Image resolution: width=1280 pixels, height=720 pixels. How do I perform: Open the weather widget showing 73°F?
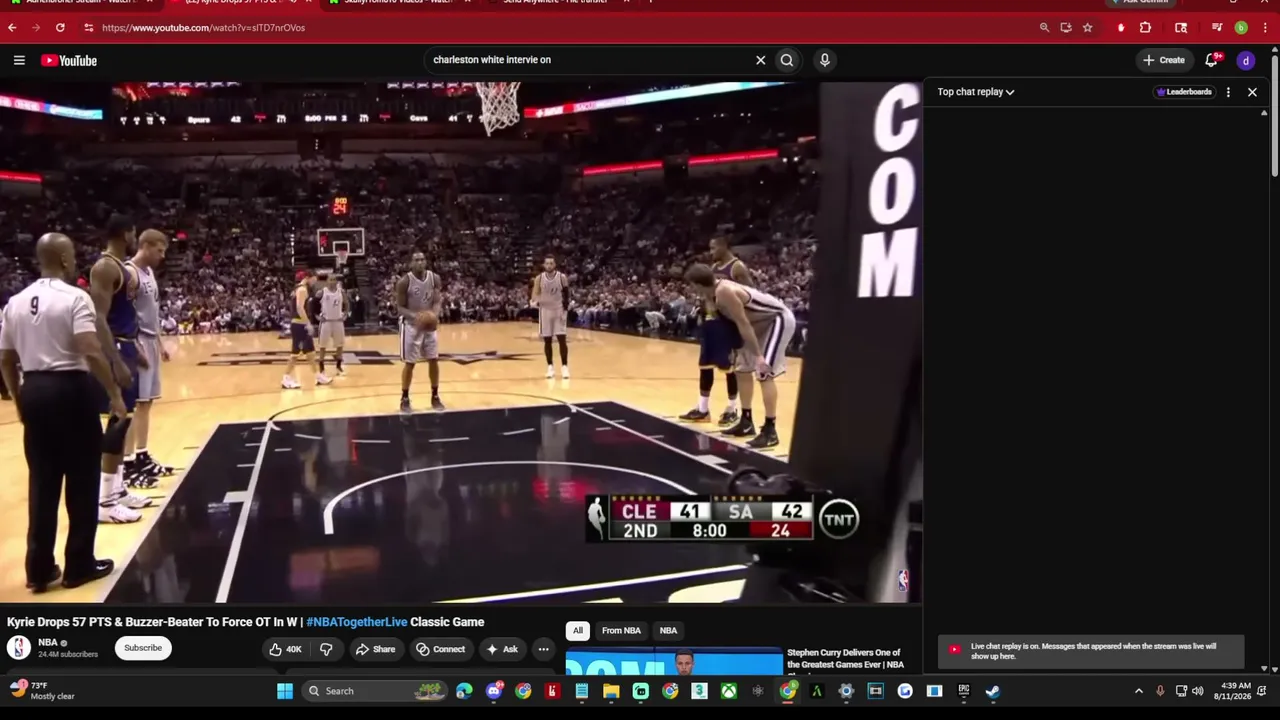[x=42, y=691]
